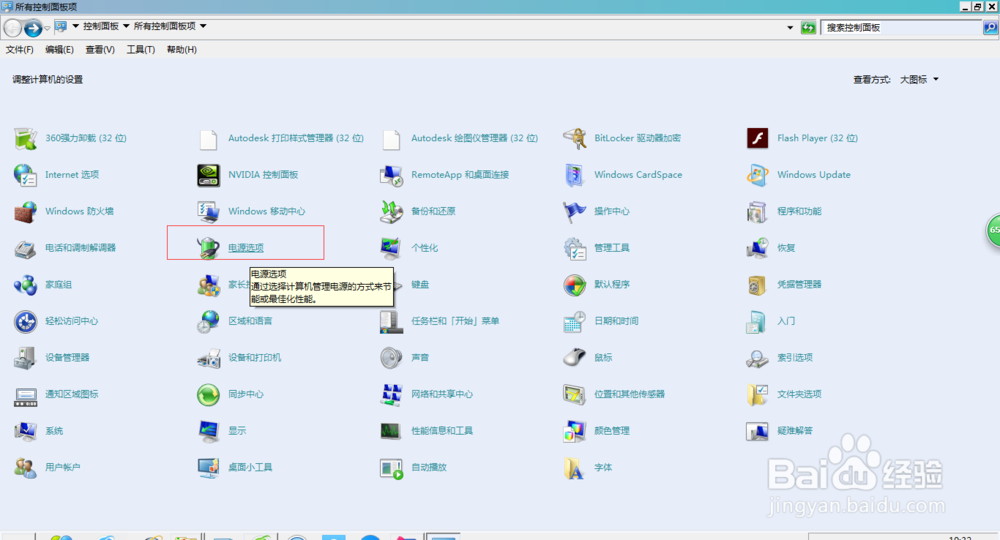Click the Windows Update icon
The height and width of the screenshot is (540, 1000).
point(757,175)
